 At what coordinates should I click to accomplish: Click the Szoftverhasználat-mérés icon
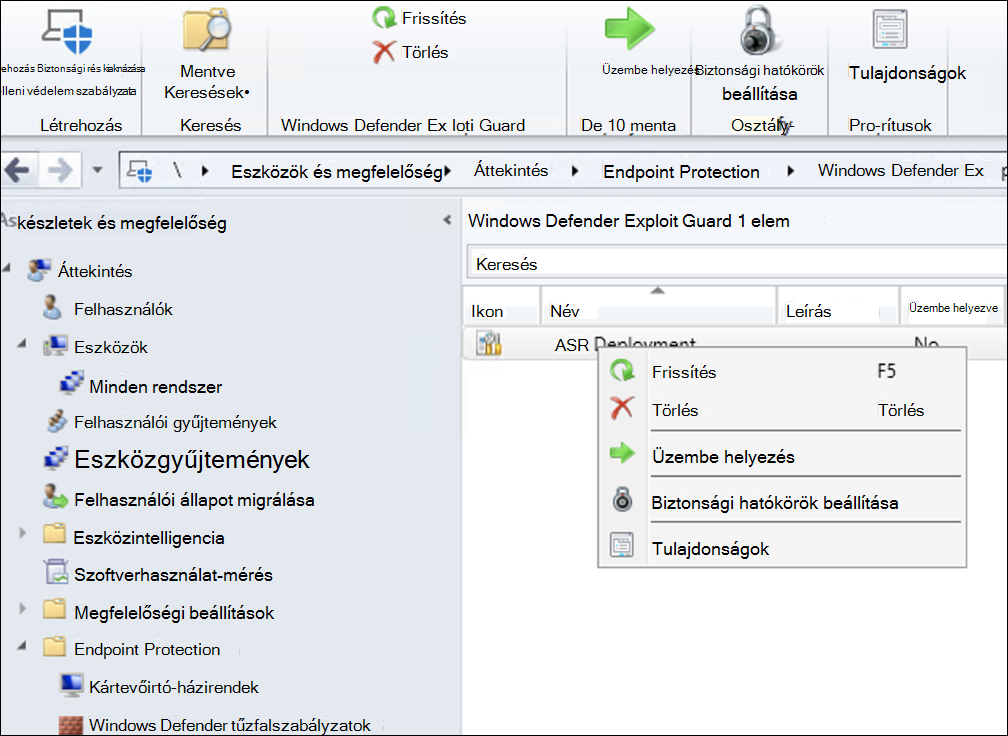pos(56,571)
